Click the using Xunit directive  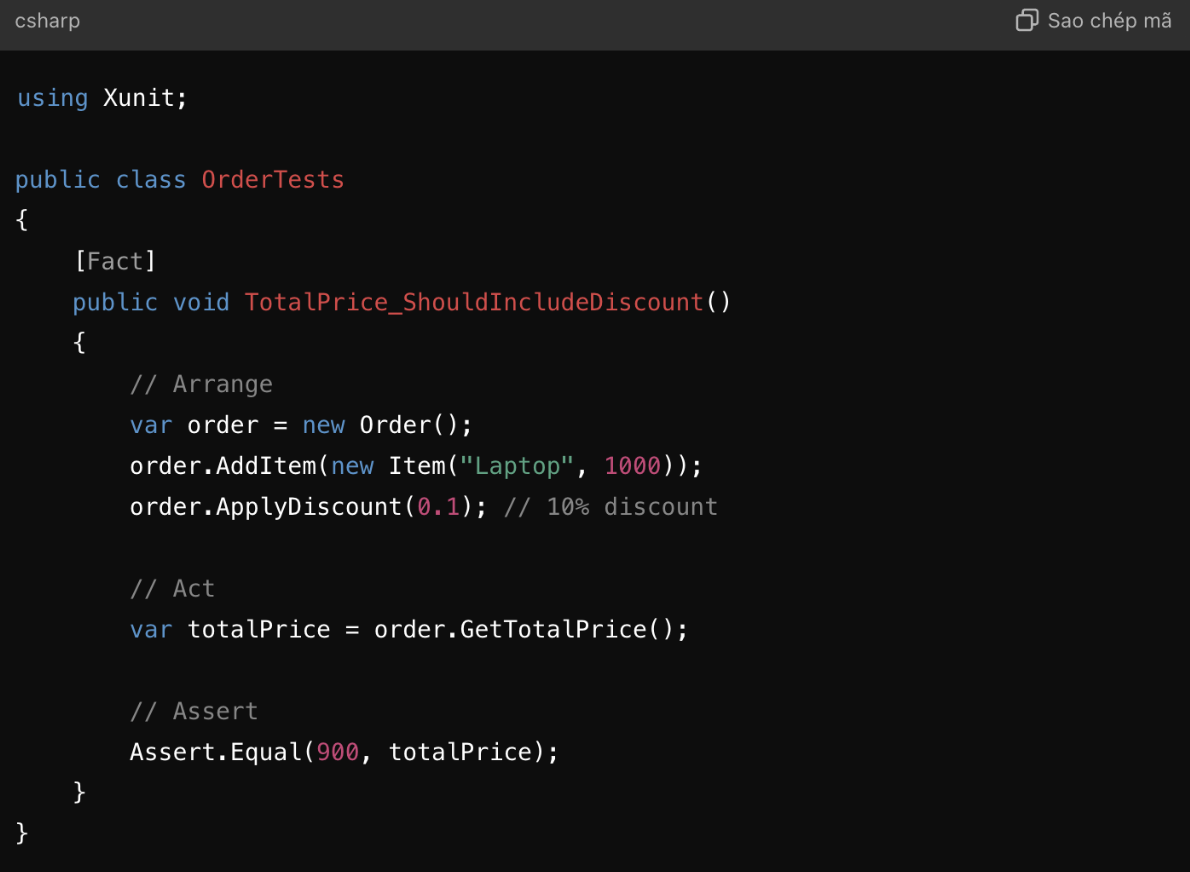(100, 97)
